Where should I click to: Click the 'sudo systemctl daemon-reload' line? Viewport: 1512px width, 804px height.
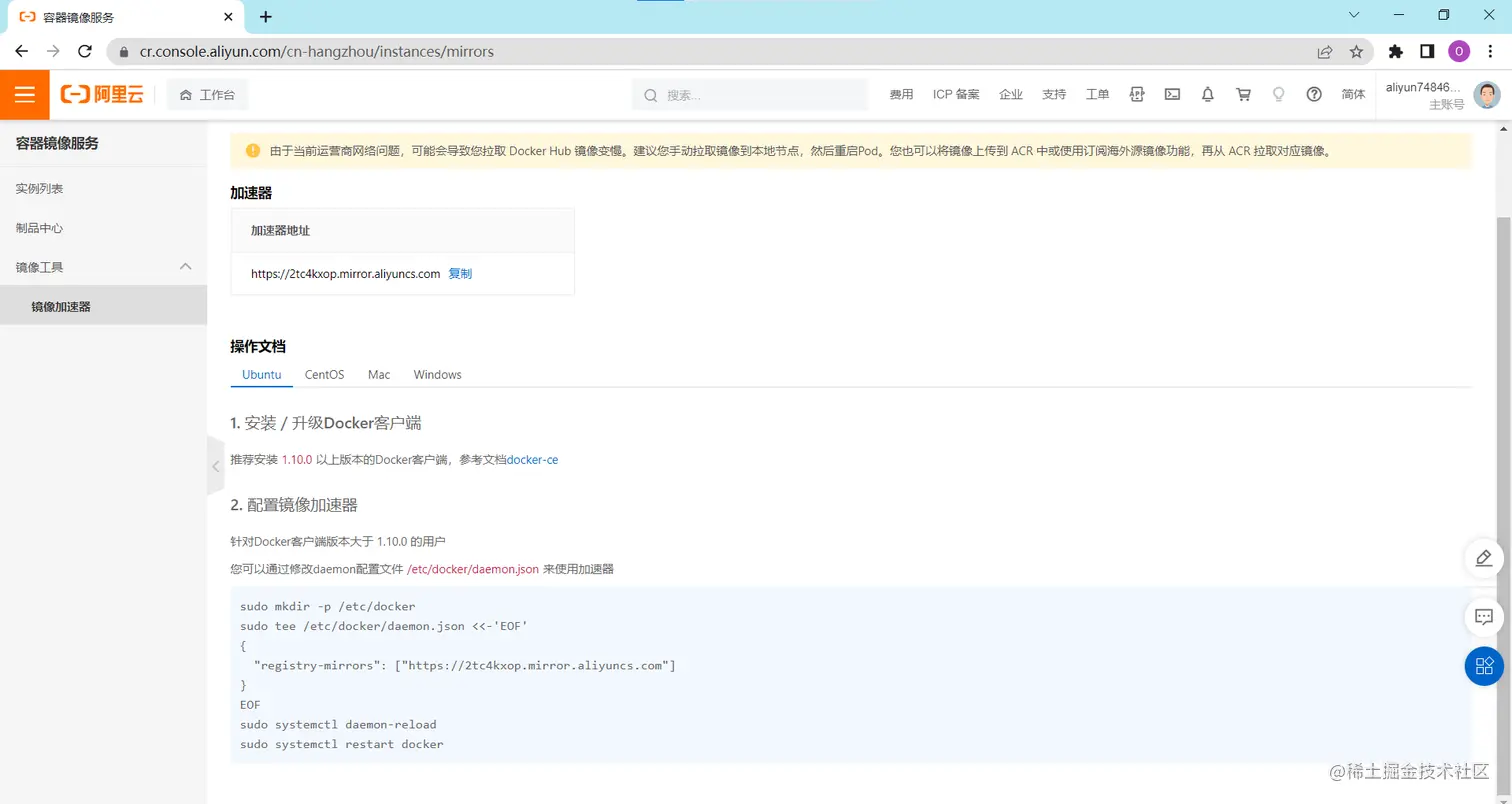click(x=338, y=724)
